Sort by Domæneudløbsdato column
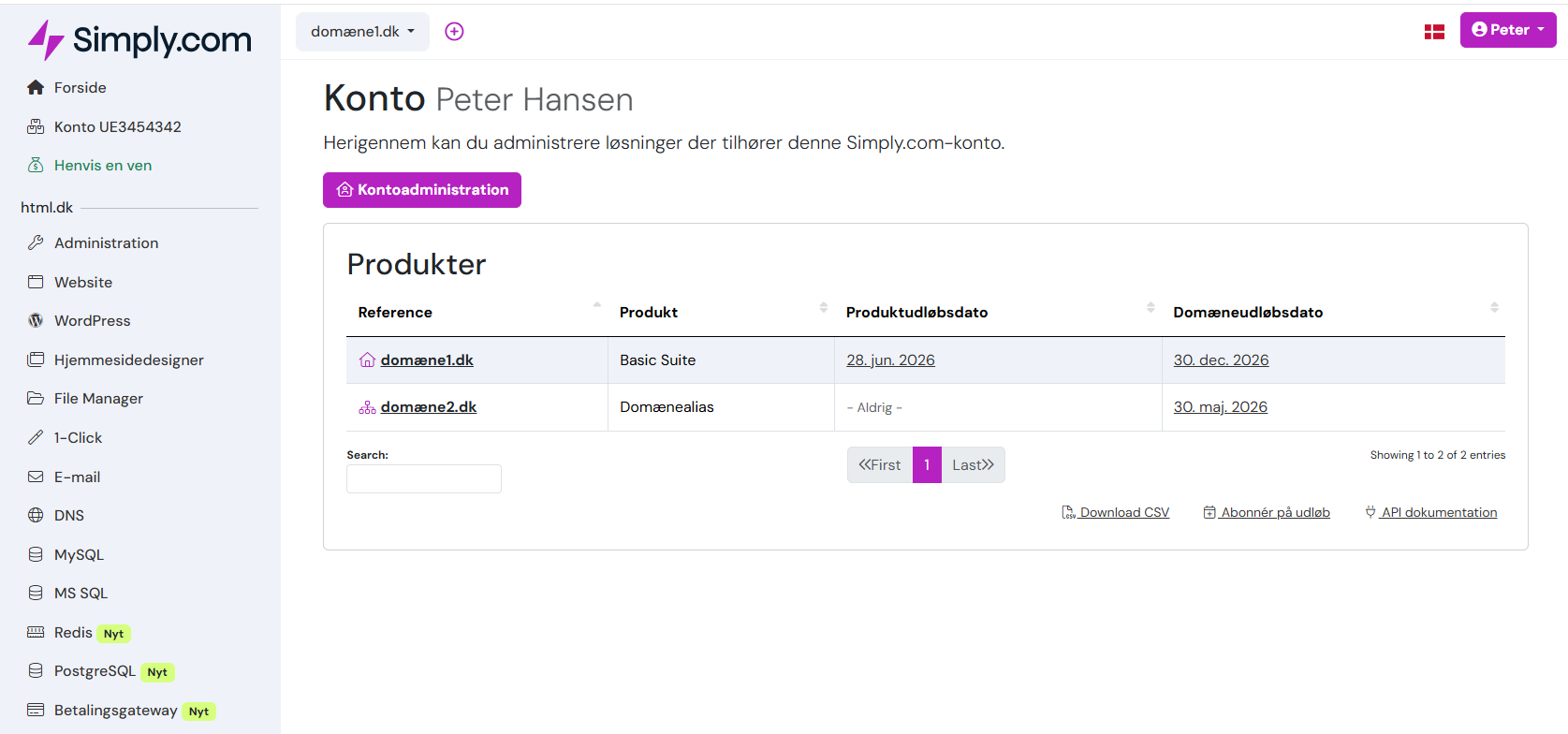Viewport: 1568px width, 734px height. [1247, 313]
